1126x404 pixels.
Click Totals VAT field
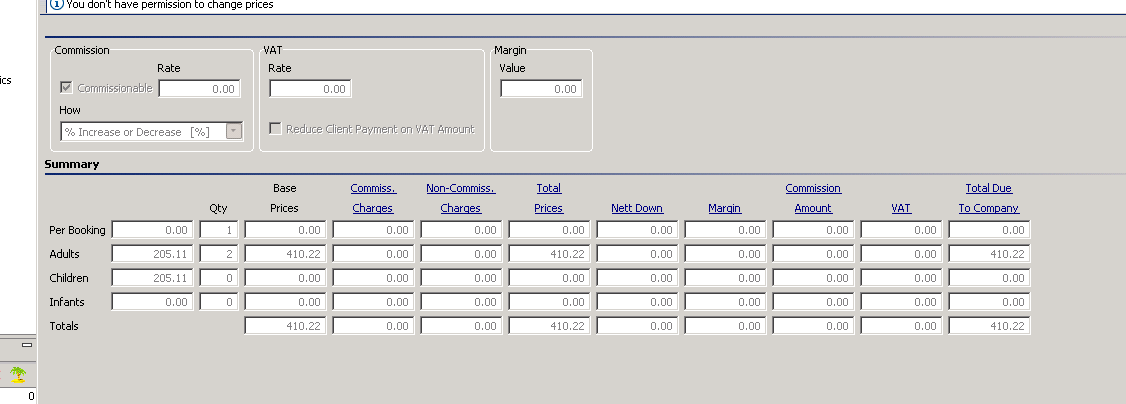pos(901,326)
